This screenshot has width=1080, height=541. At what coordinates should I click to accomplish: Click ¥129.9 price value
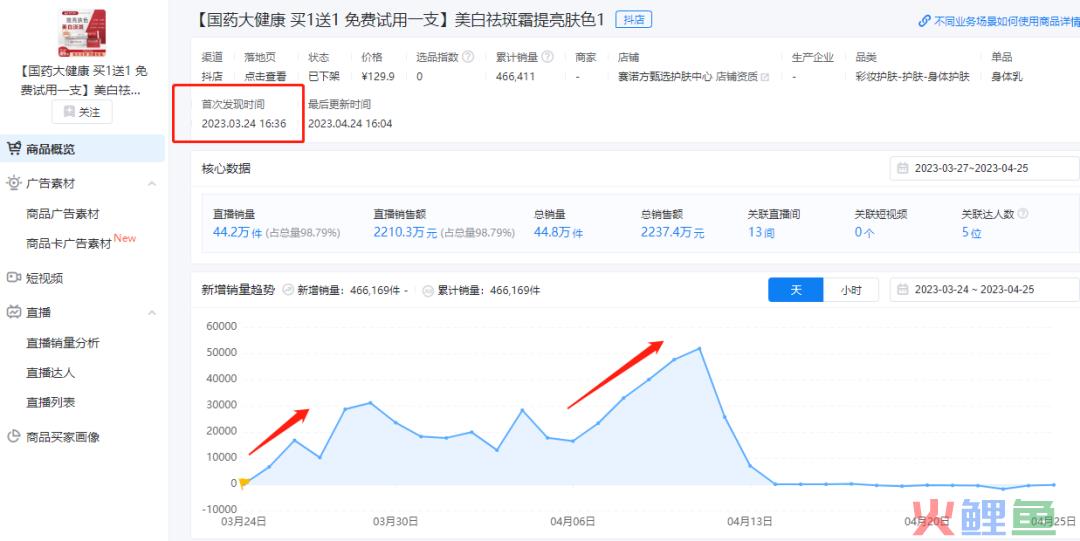click(378, 76)
